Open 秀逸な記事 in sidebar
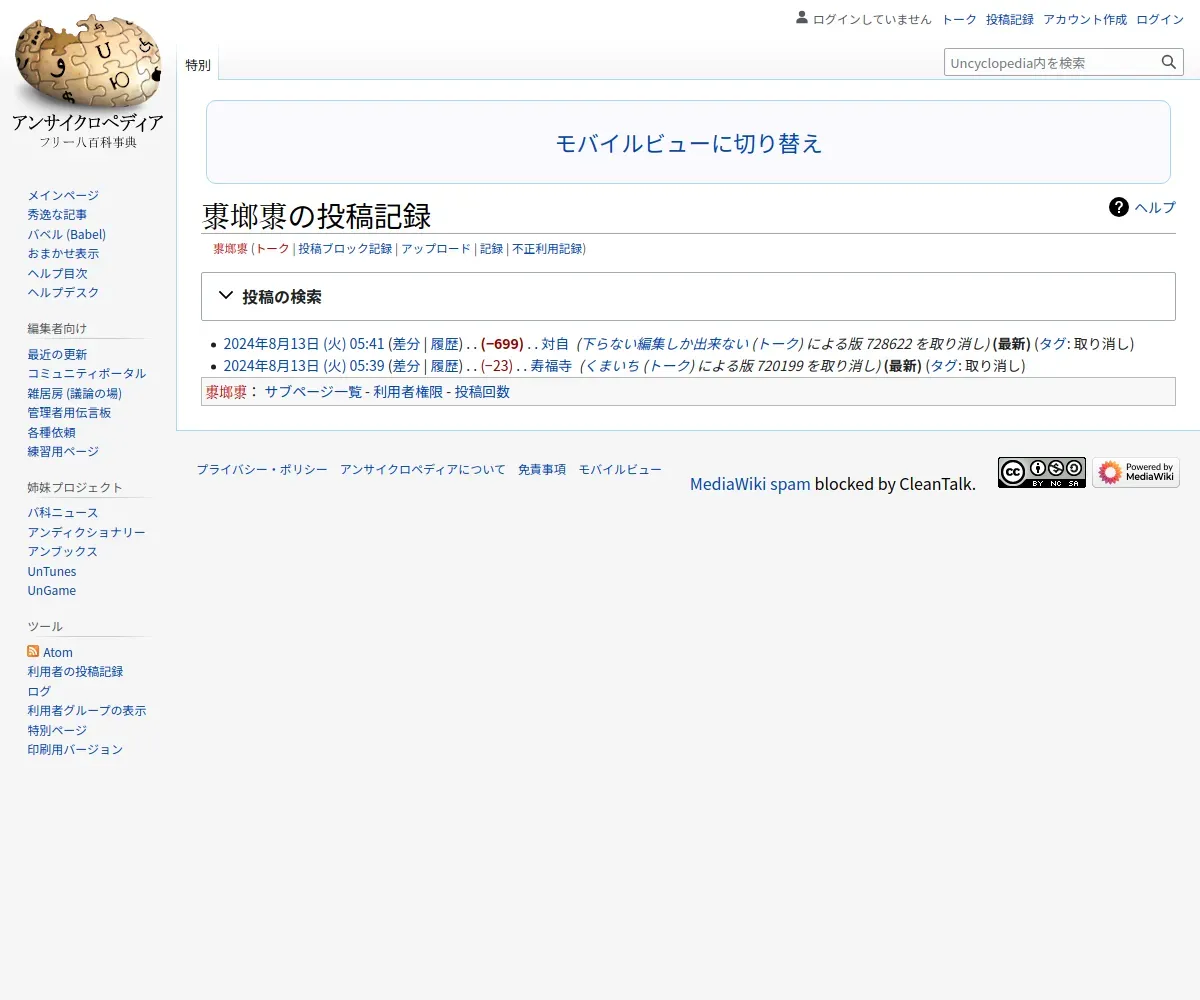 click(57, 214)
